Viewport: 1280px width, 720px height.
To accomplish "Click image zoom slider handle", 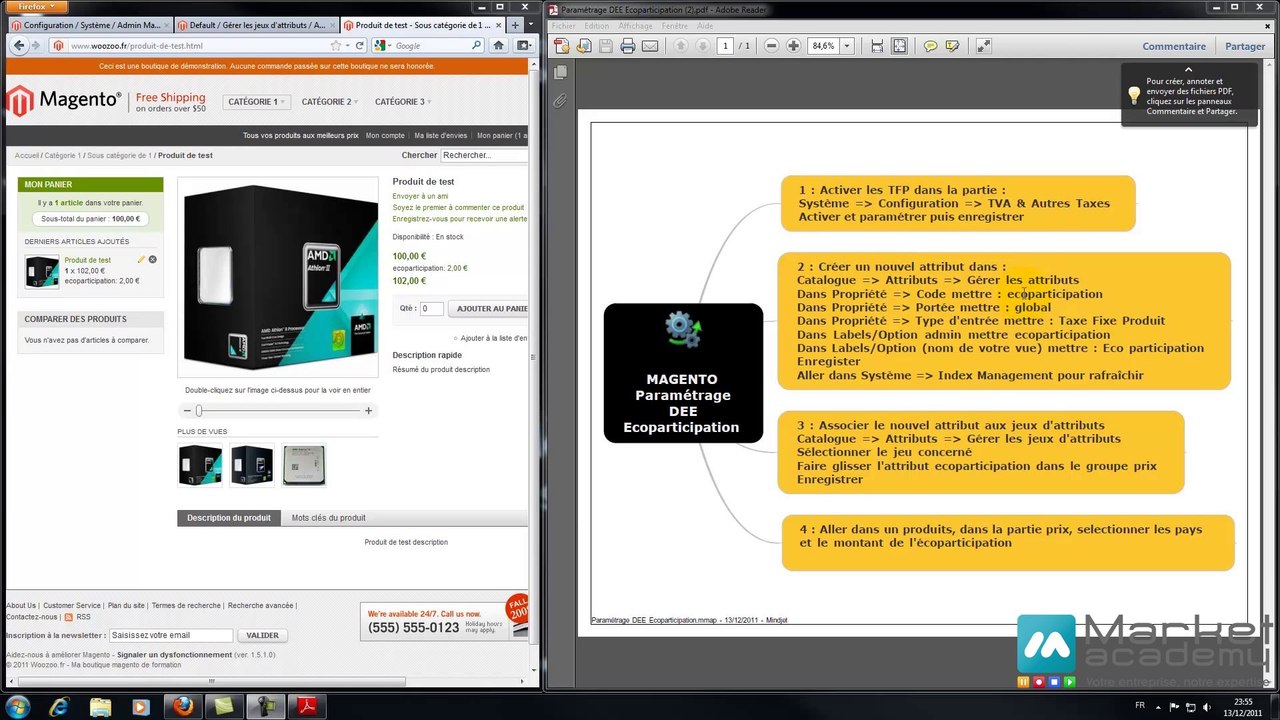I will [x=199, y=410].
